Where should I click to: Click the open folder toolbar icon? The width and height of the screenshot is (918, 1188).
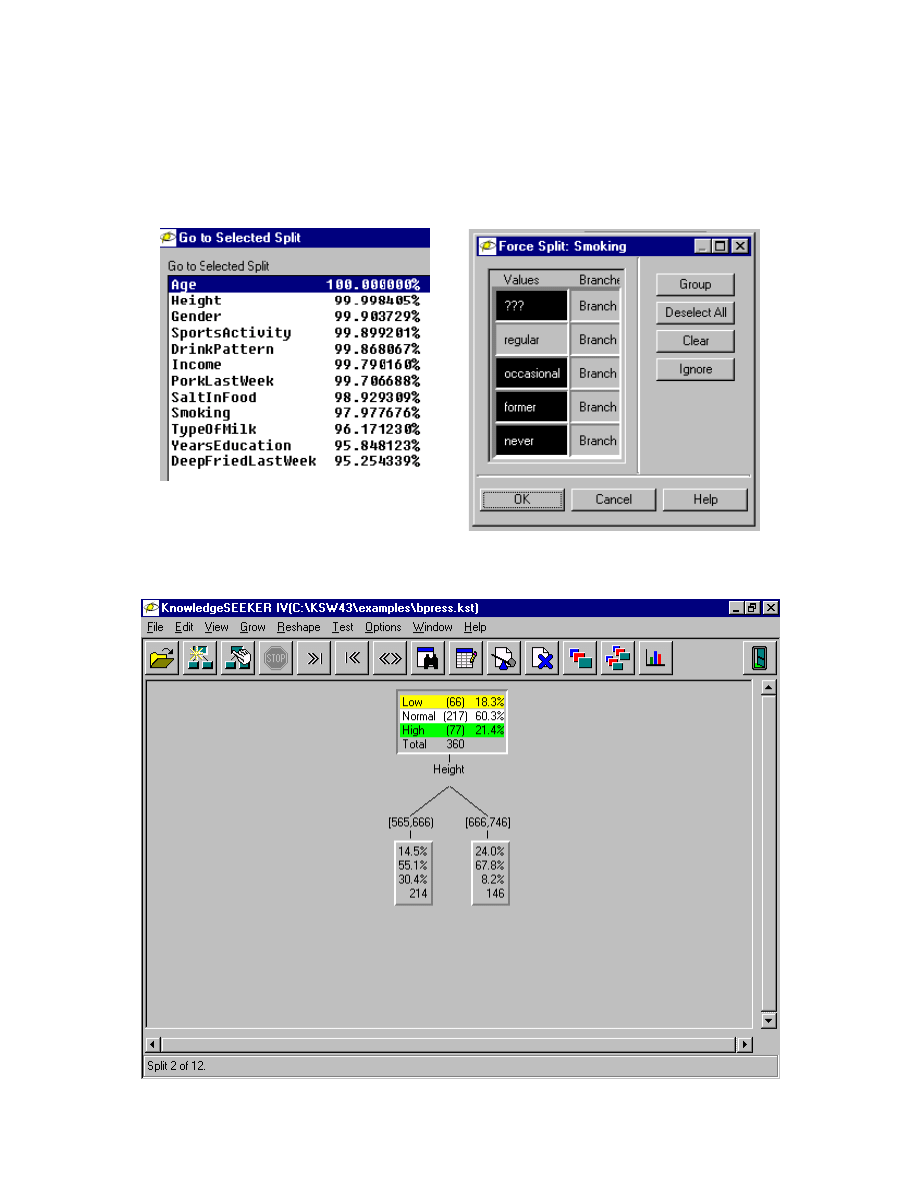[x=162, y=658]
